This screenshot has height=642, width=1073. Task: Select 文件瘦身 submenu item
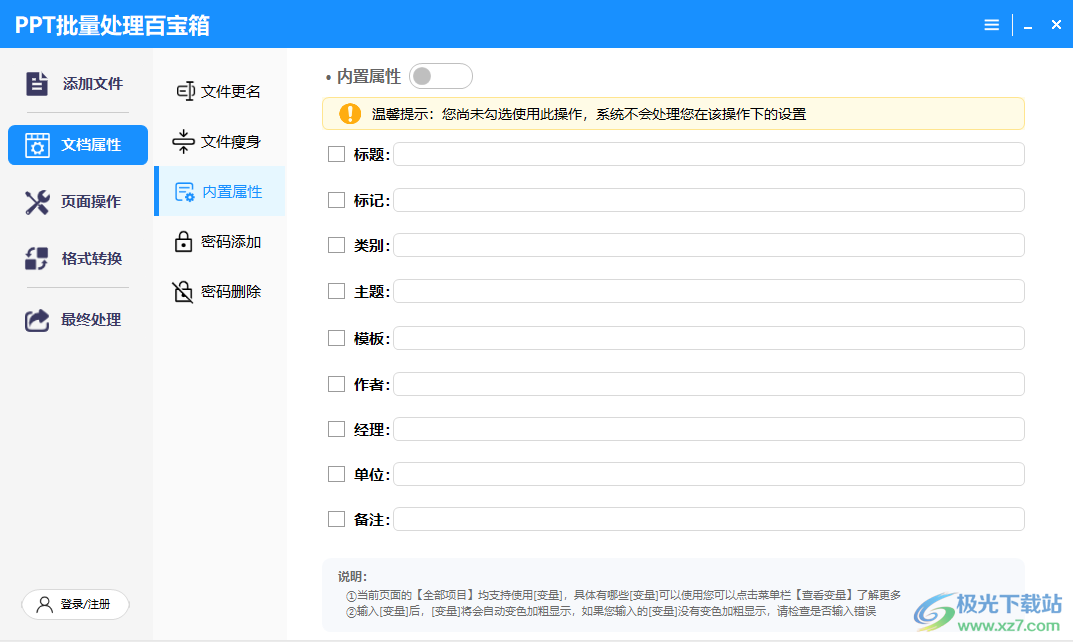click(x=220, y=142)
